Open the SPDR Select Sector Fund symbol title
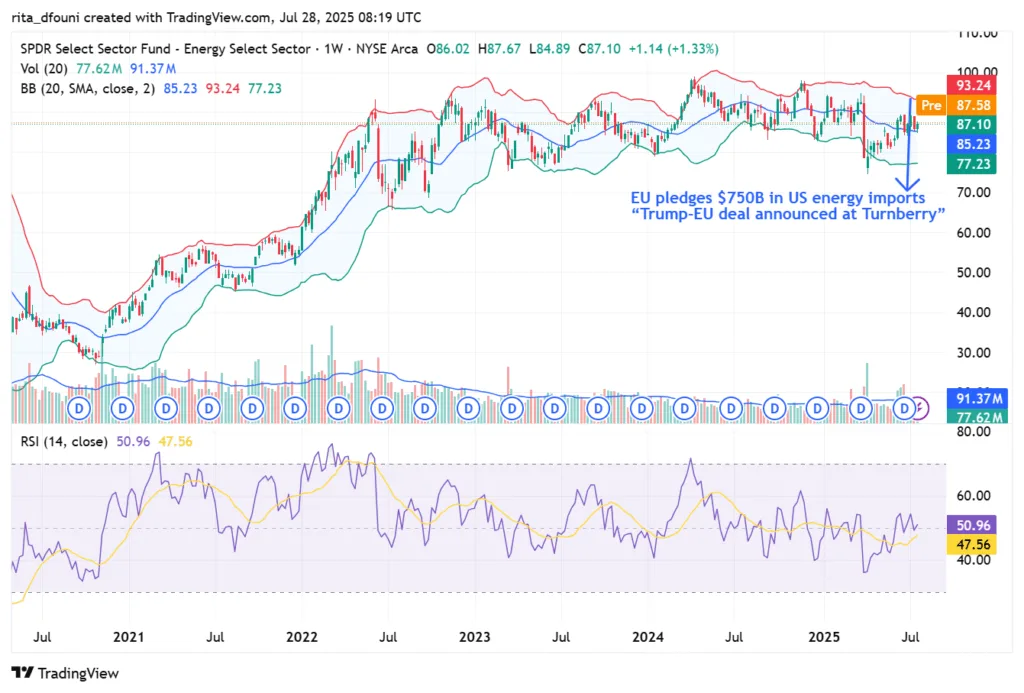 point(165,48)
